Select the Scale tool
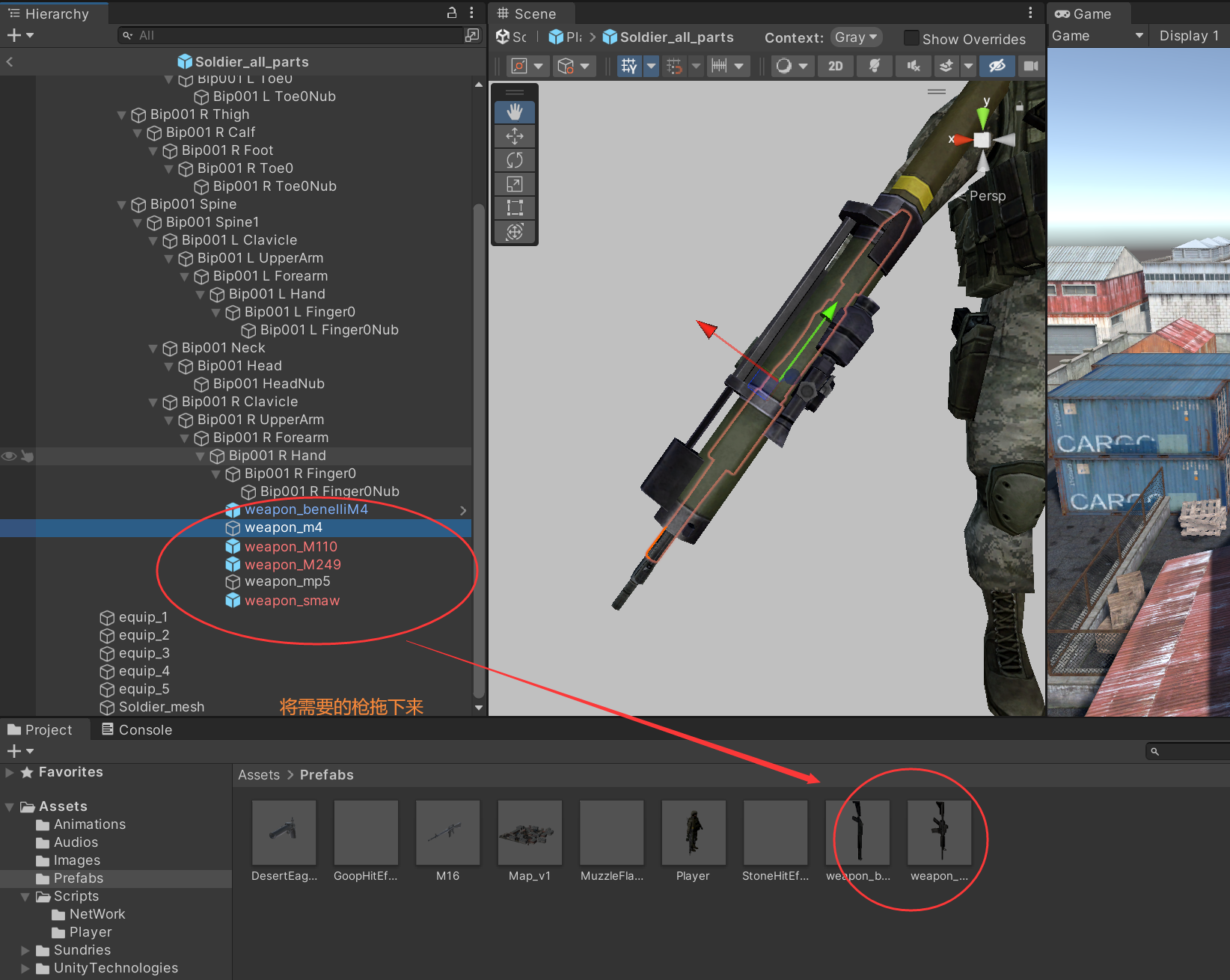1230x980 pixels. tap(515, 184)
